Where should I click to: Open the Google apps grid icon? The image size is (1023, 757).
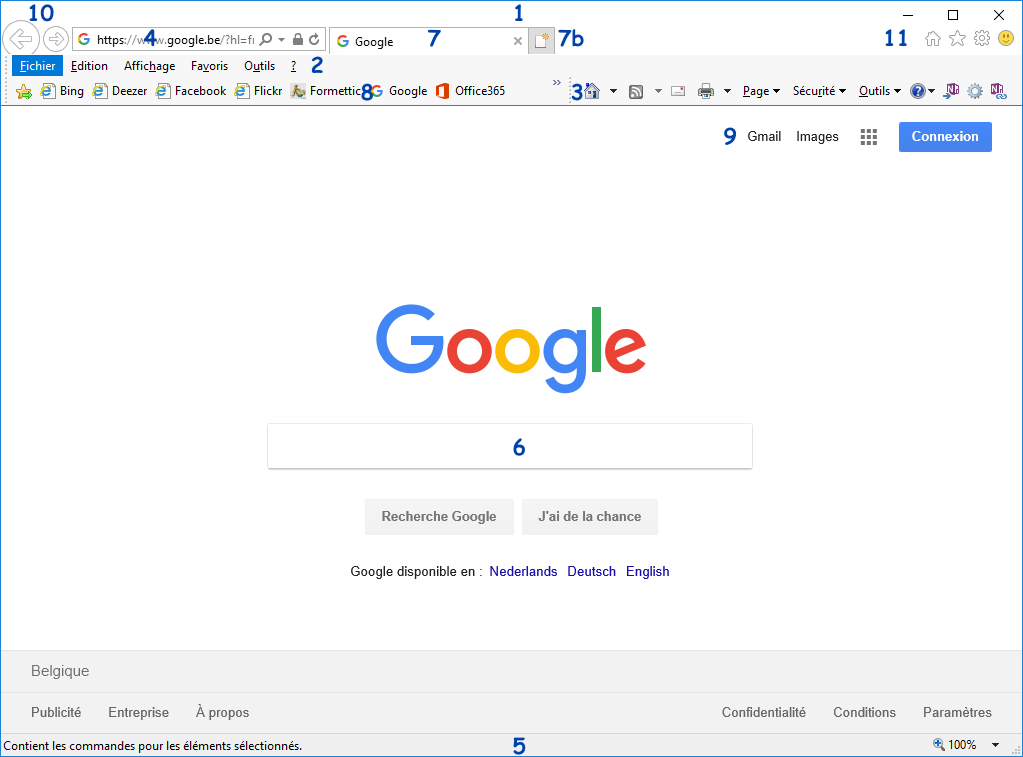click(868, 137)
